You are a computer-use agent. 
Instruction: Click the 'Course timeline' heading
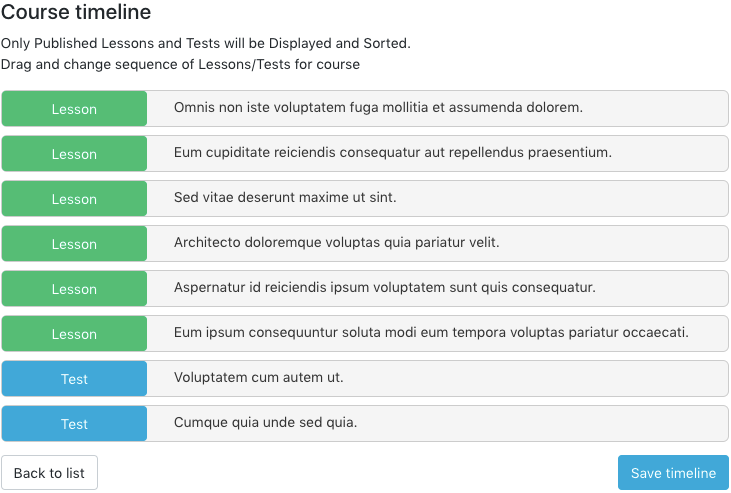76,13
